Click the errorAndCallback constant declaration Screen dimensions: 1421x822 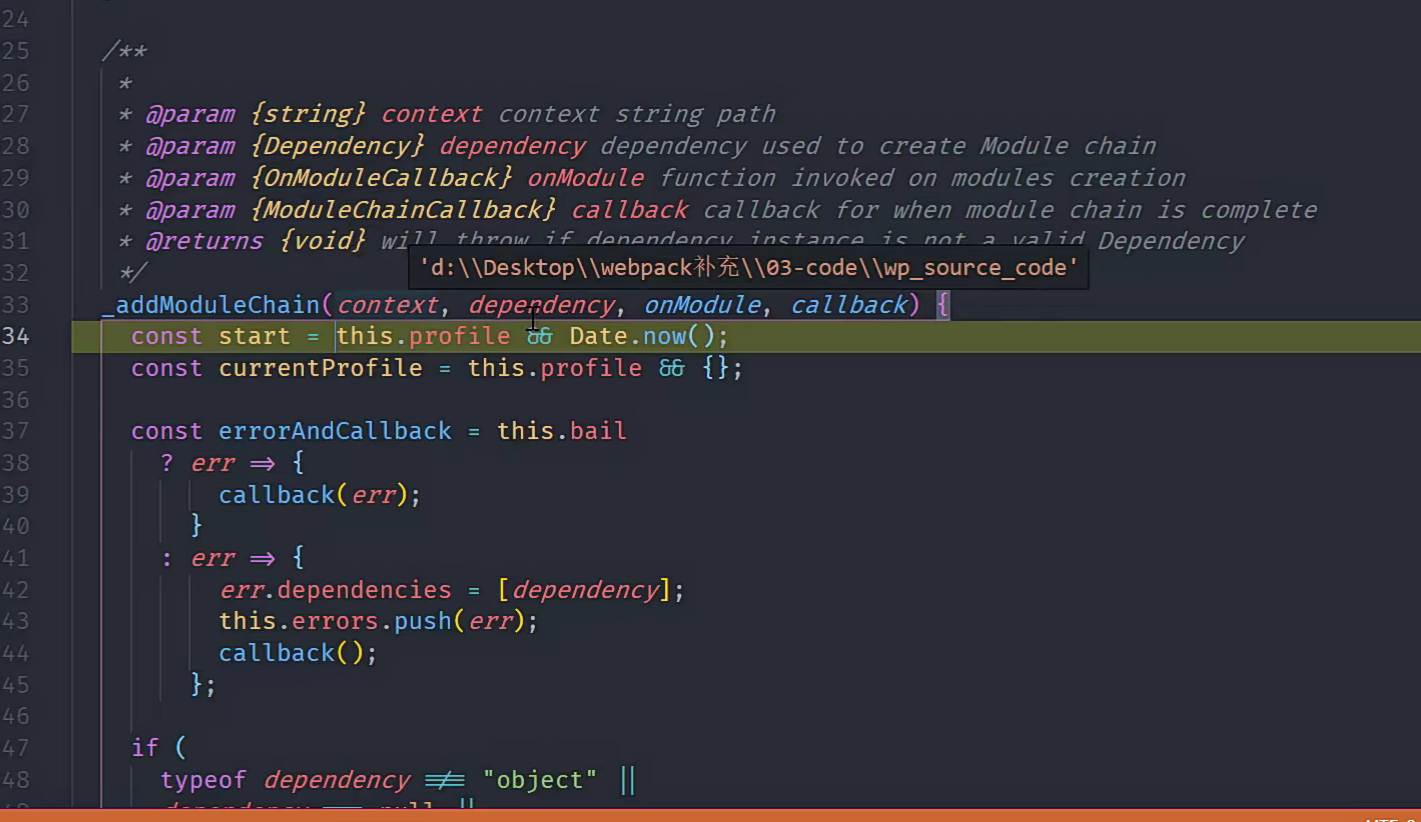pyautogui.click(x=335, y=431)
